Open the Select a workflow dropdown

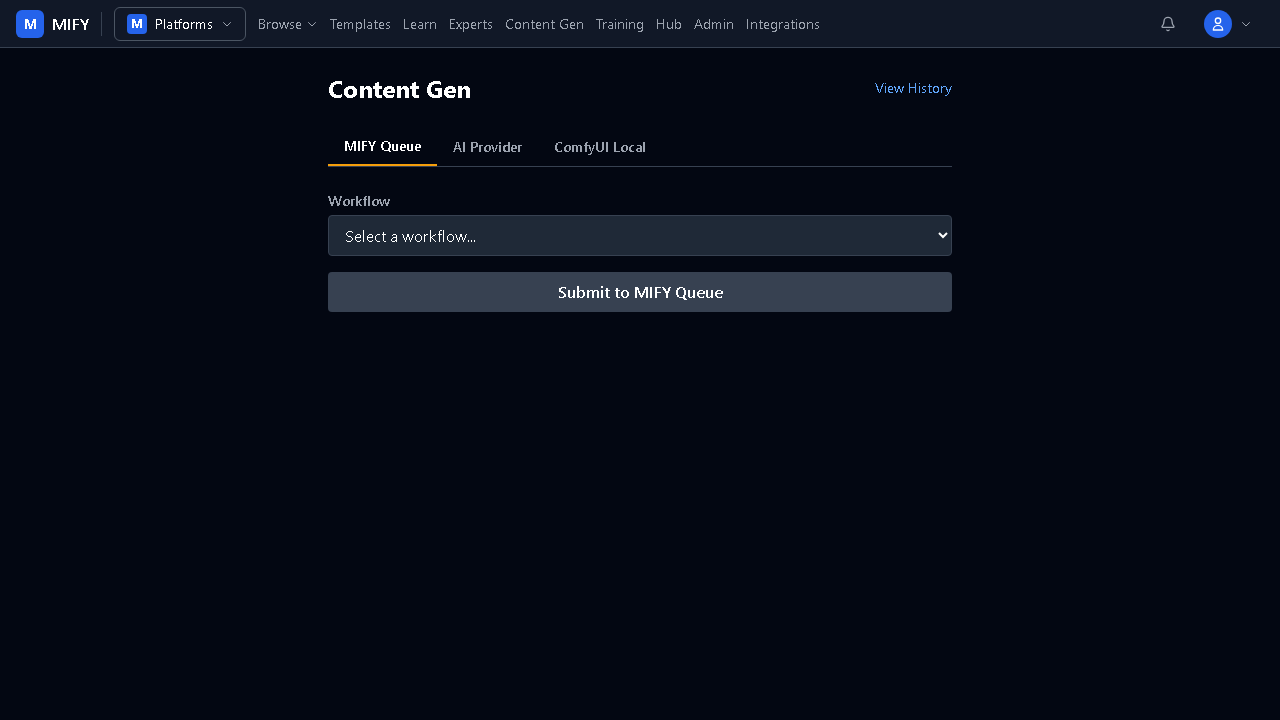pyautogui.click(x=640, y=235)
